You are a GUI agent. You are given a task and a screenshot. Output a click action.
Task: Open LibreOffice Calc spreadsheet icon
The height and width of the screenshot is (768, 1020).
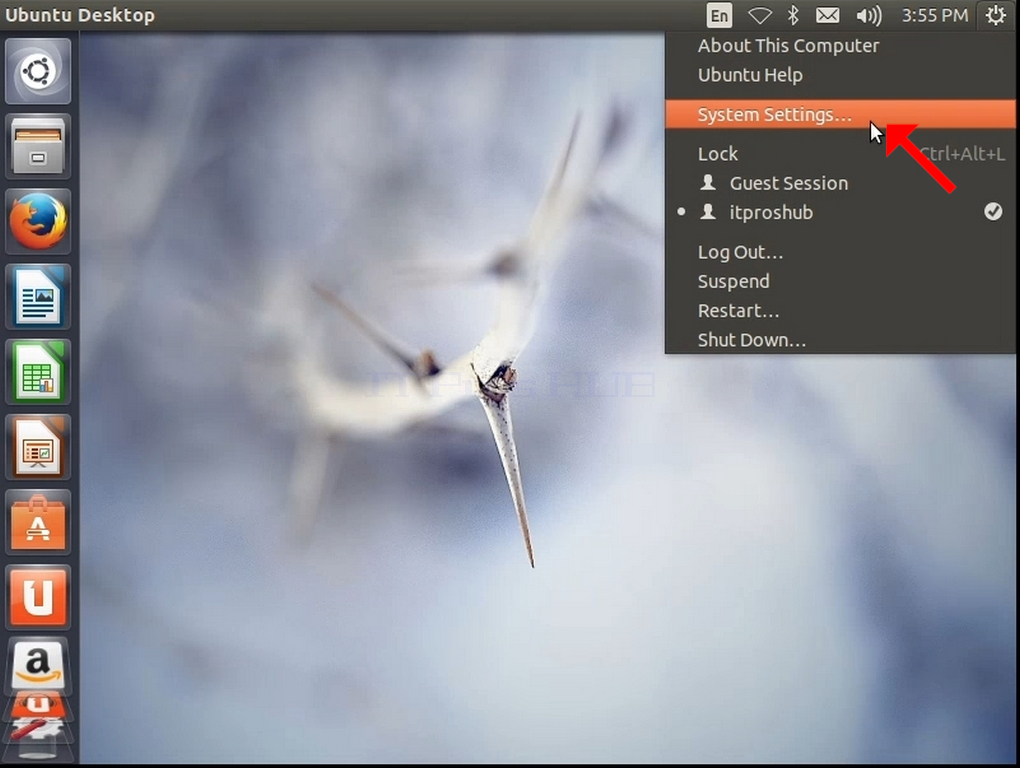pos(38,371)
